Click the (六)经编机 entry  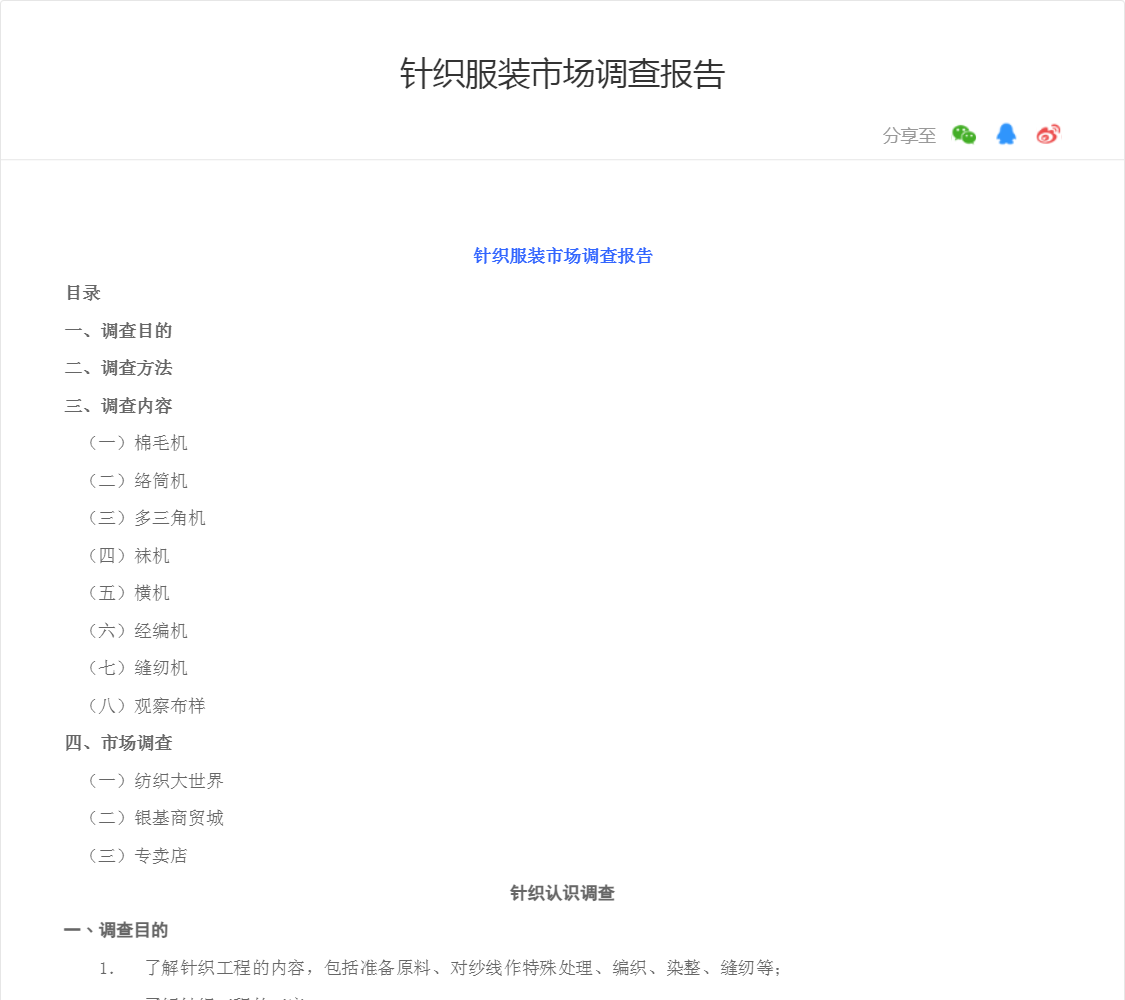click(137, 631)
